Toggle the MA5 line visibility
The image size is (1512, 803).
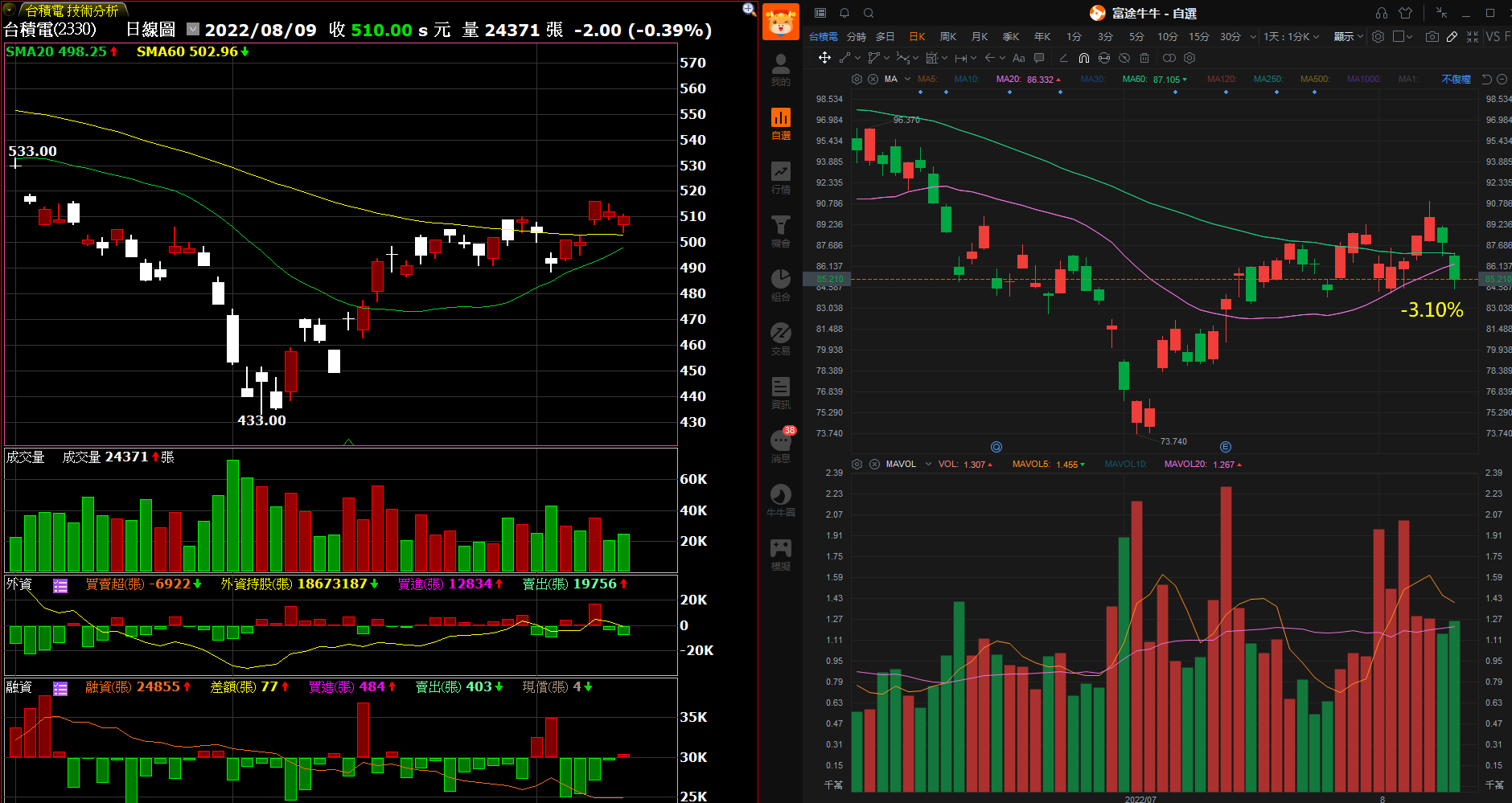[927, 79]
